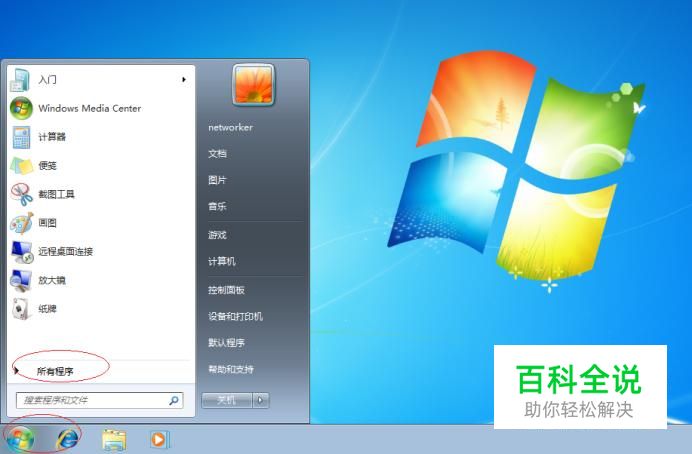Open Internet Explorer from the taskbar

tap(68, 439)
